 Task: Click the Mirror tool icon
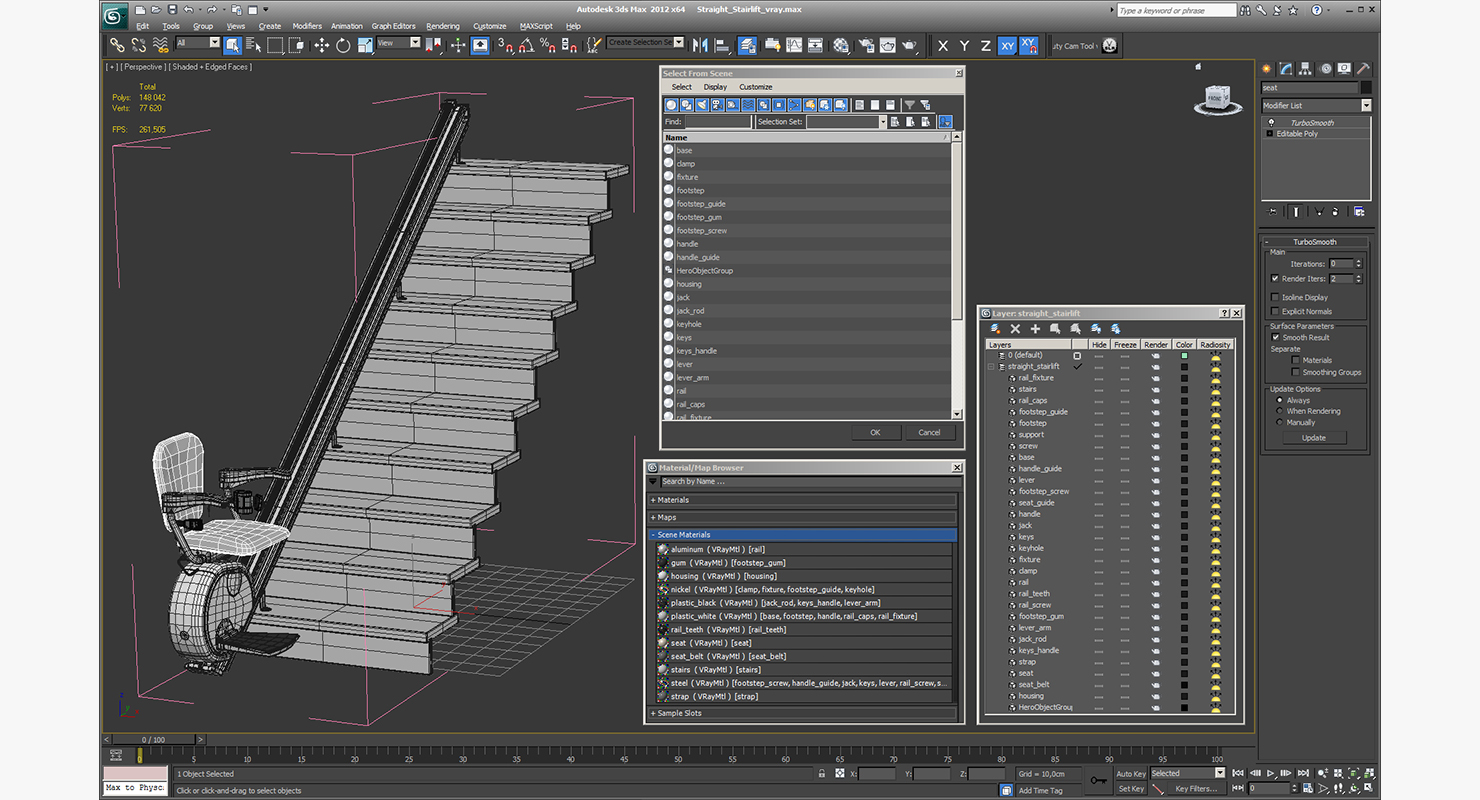pyautogui.click(x=700, y=45)
